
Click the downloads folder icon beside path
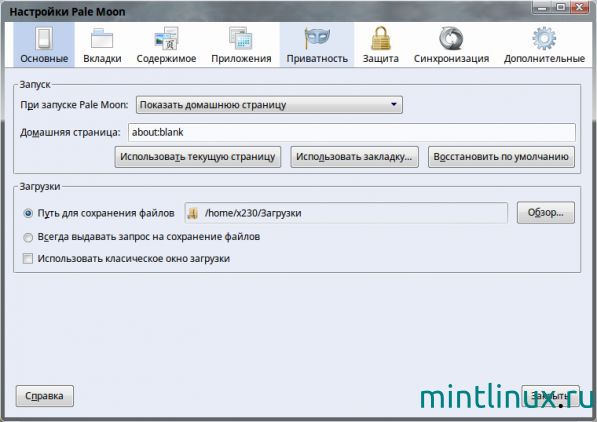[193, 213]
